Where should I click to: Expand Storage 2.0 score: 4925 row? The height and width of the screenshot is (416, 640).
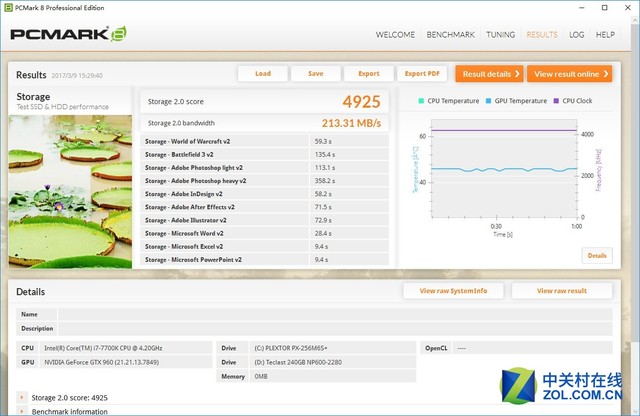point(22,397)
